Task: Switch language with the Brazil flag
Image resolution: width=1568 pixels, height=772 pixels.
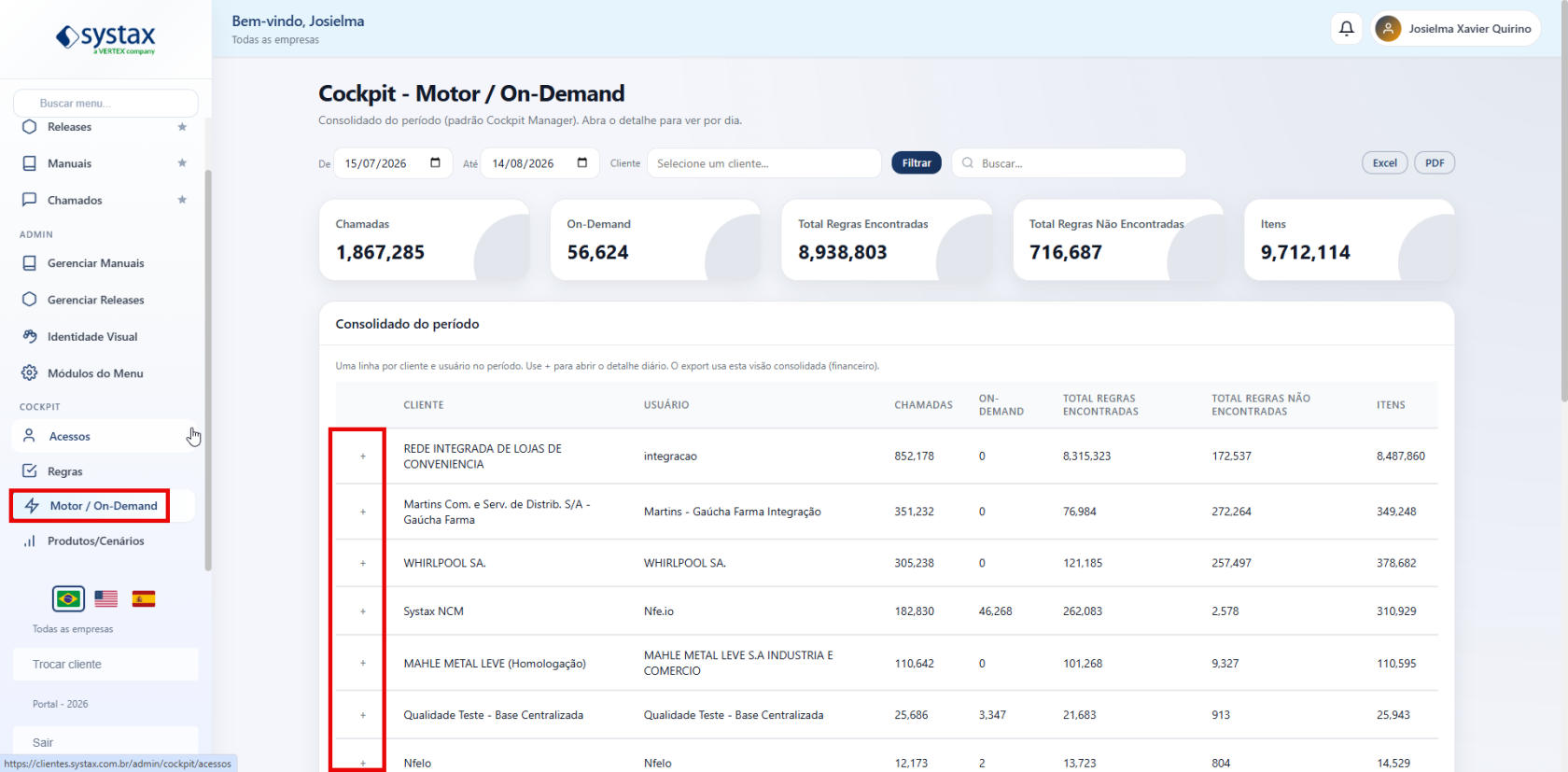Action: click(x=68, y=598)
